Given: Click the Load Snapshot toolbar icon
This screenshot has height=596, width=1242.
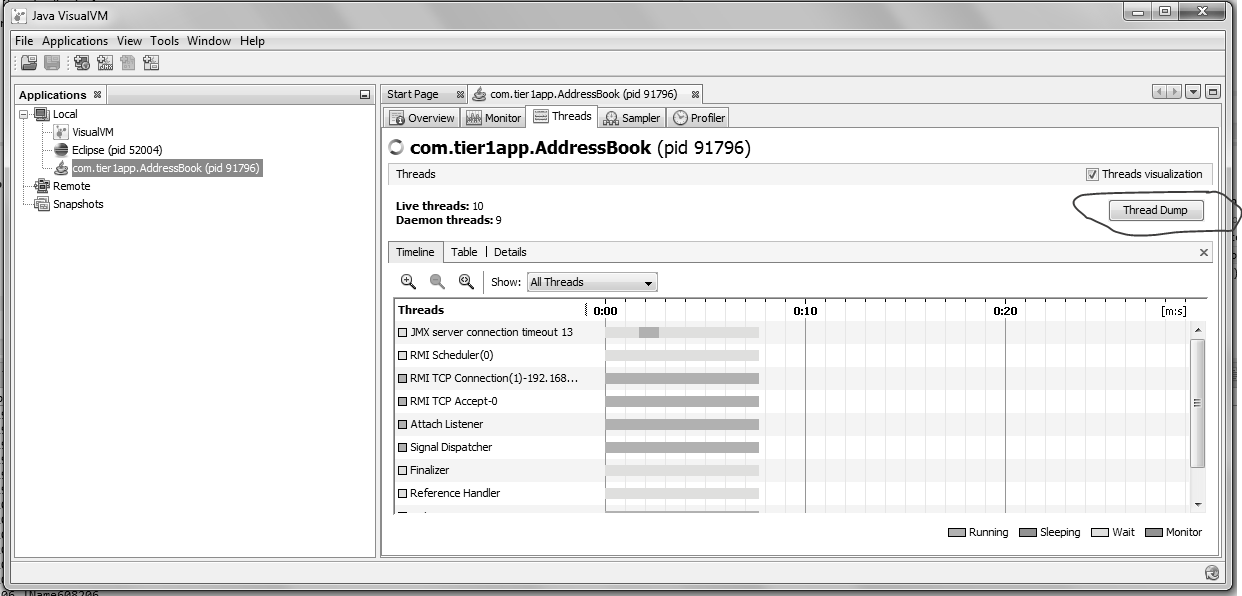Looking at the screenshot, I should [x=29, y=63].
